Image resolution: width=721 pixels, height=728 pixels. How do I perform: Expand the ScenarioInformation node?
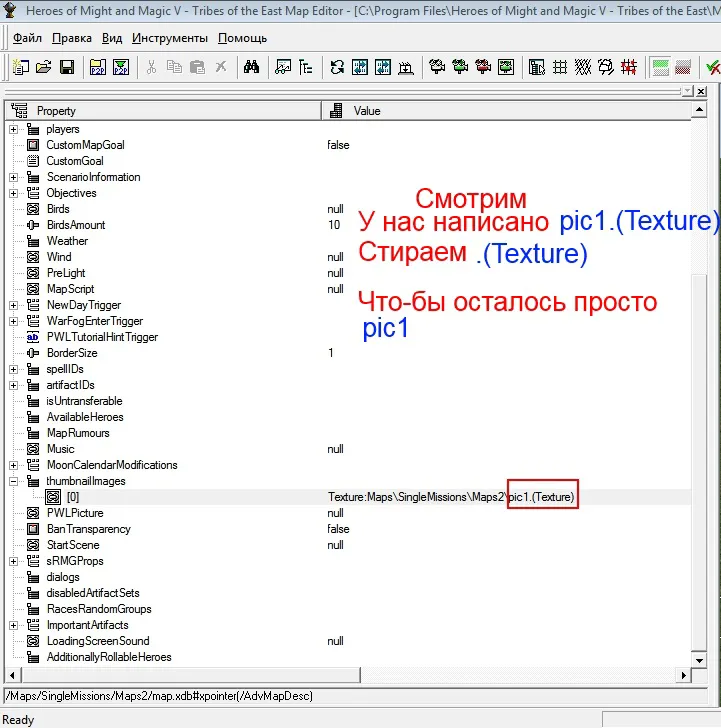point(13,177)
